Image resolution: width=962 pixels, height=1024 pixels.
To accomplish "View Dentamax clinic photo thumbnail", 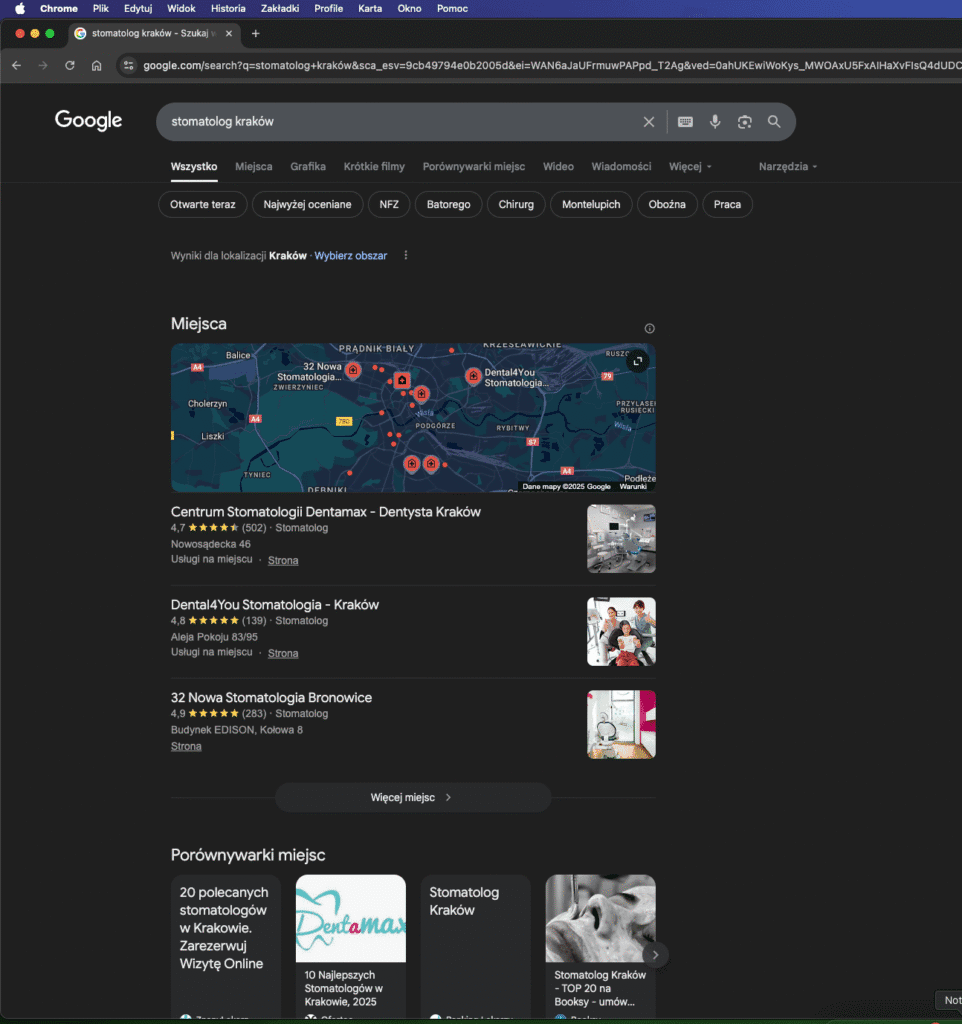I will pos(621,539).
